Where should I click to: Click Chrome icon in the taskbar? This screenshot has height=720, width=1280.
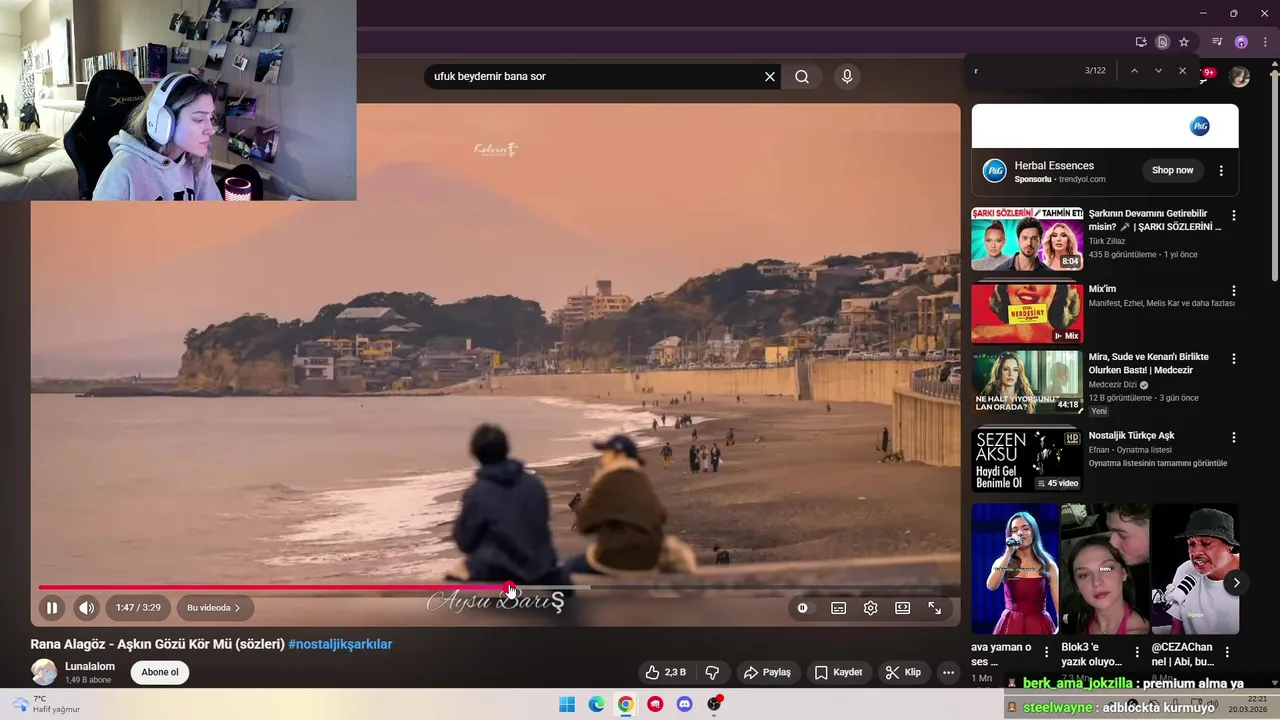pos(625,704)
